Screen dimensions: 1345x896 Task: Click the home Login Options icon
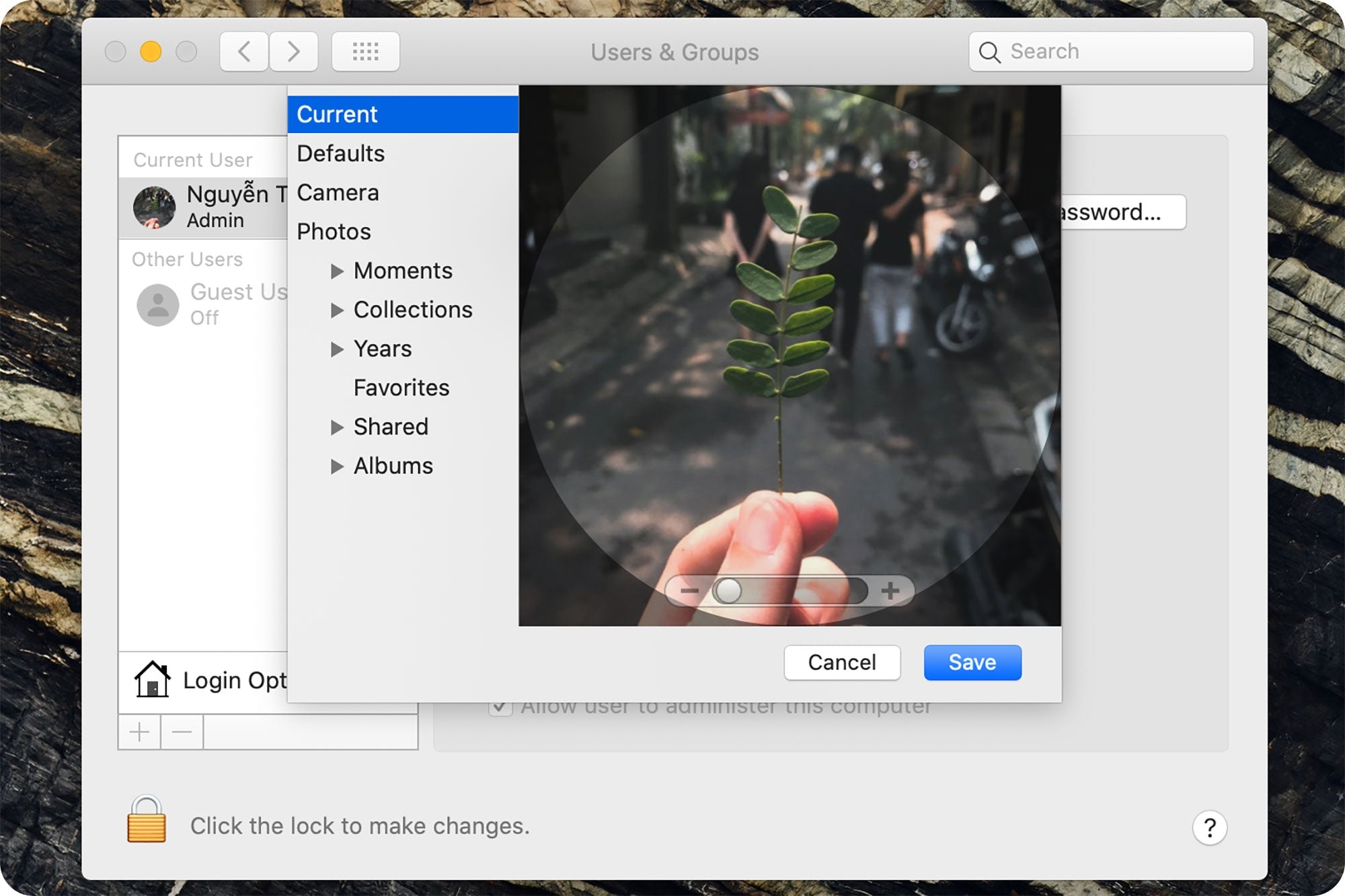(x=150, y=680)
